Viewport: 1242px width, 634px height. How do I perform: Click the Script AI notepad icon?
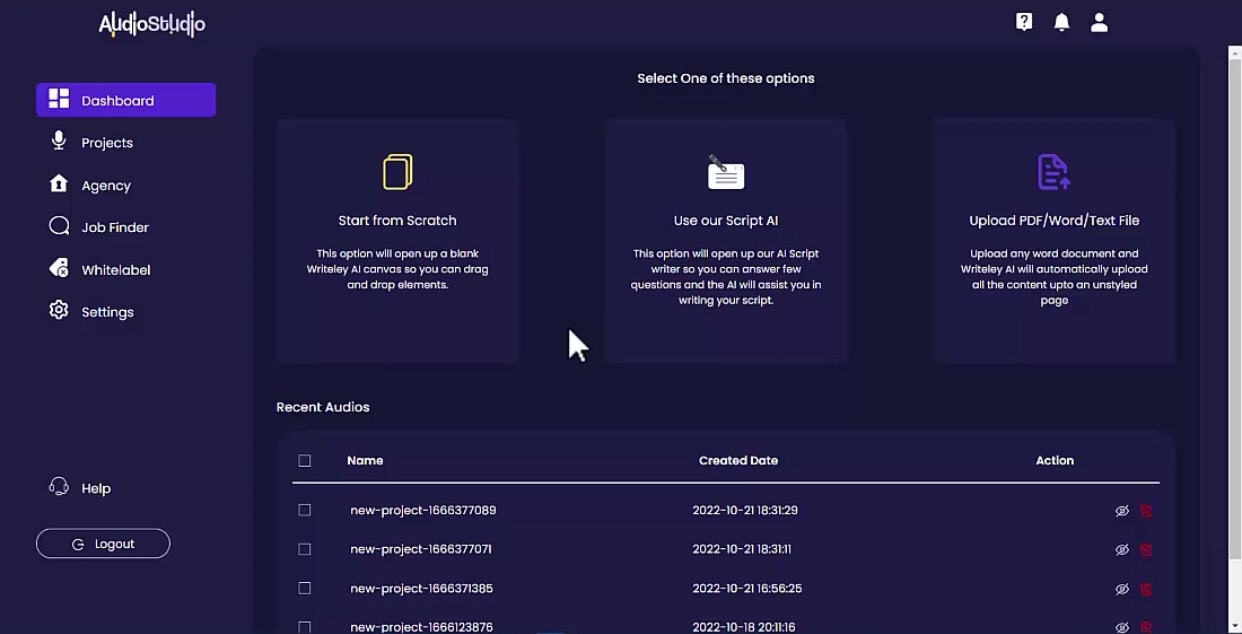[x=726, y=173]
